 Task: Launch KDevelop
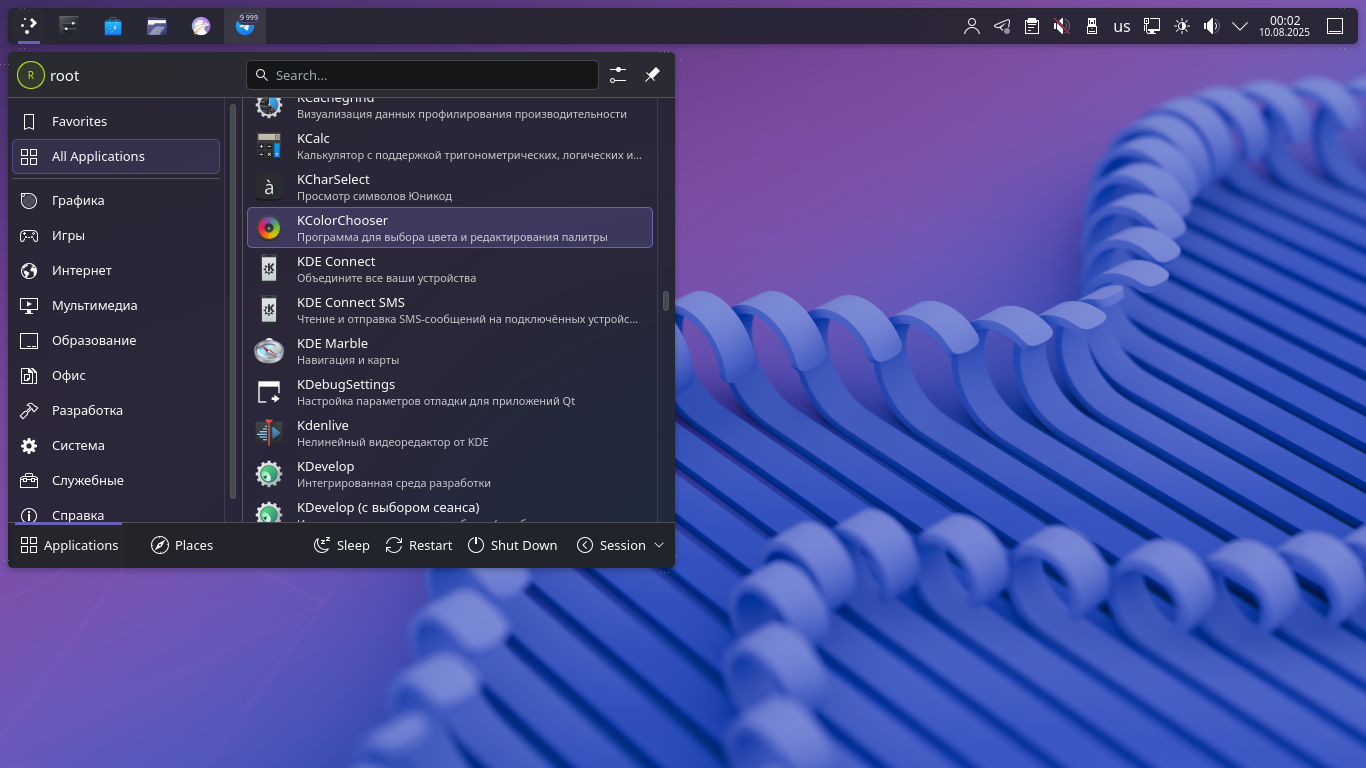point(450,474)
